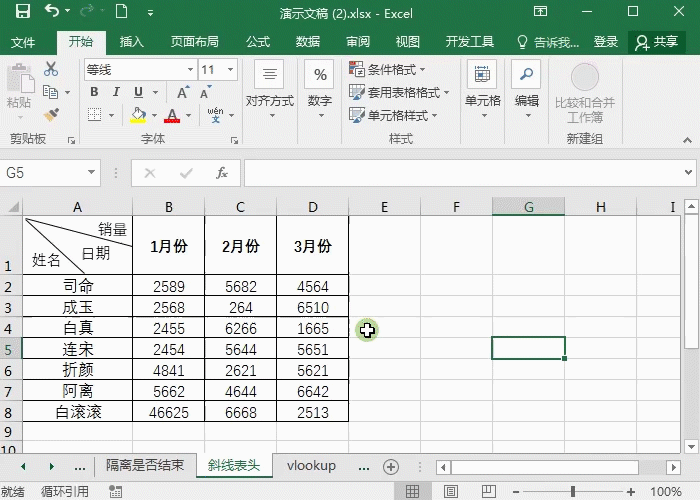This screenshot has width=700, height=500.
Task: Toggle italic formatting
Action: click(116, 92)
